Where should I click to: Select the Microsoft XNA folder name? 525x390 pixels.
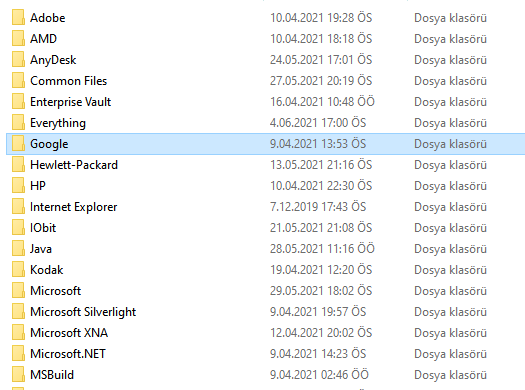(x=69, y=333)
